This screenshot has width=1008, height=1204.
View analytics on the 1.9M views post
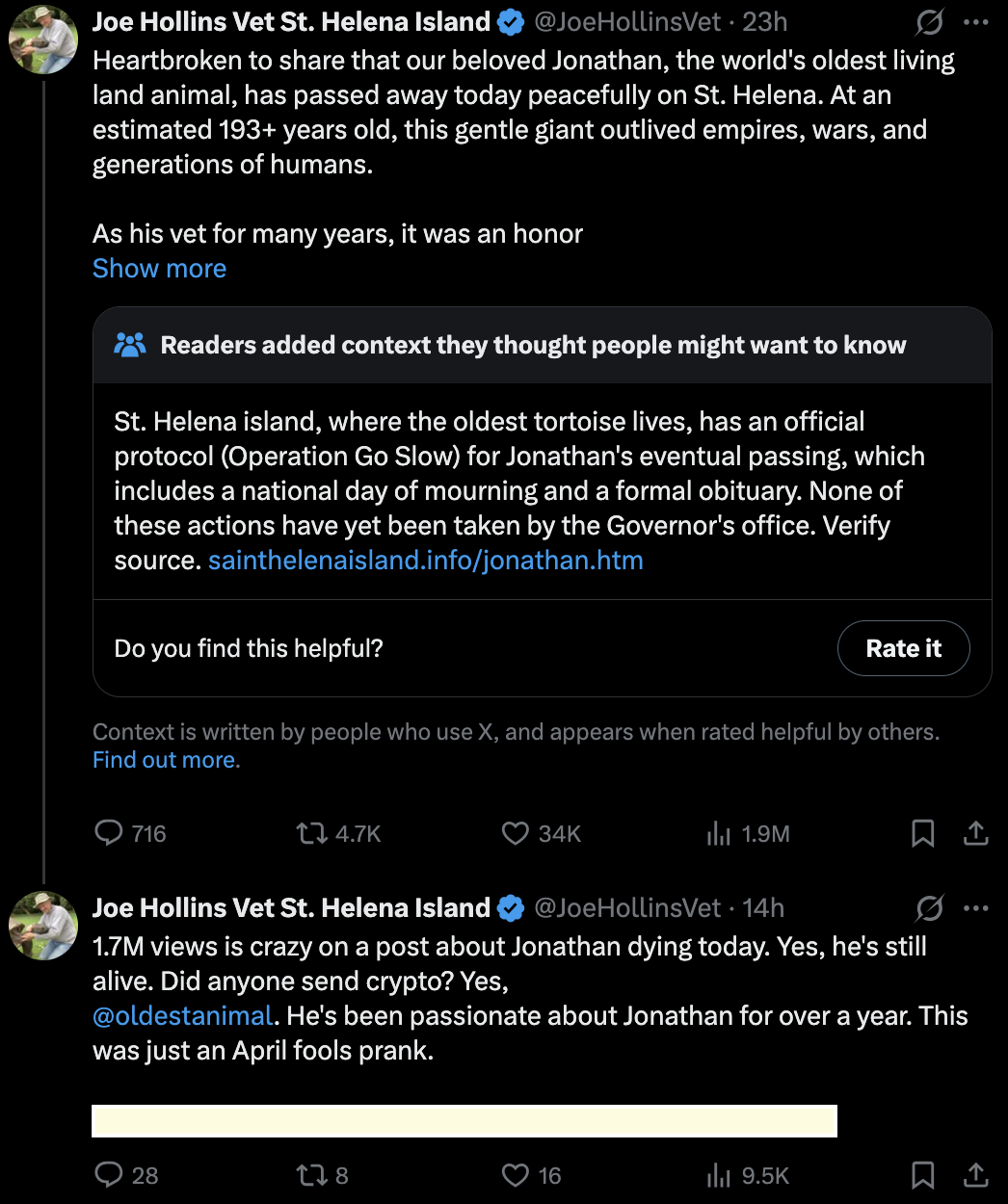point(719,833)
